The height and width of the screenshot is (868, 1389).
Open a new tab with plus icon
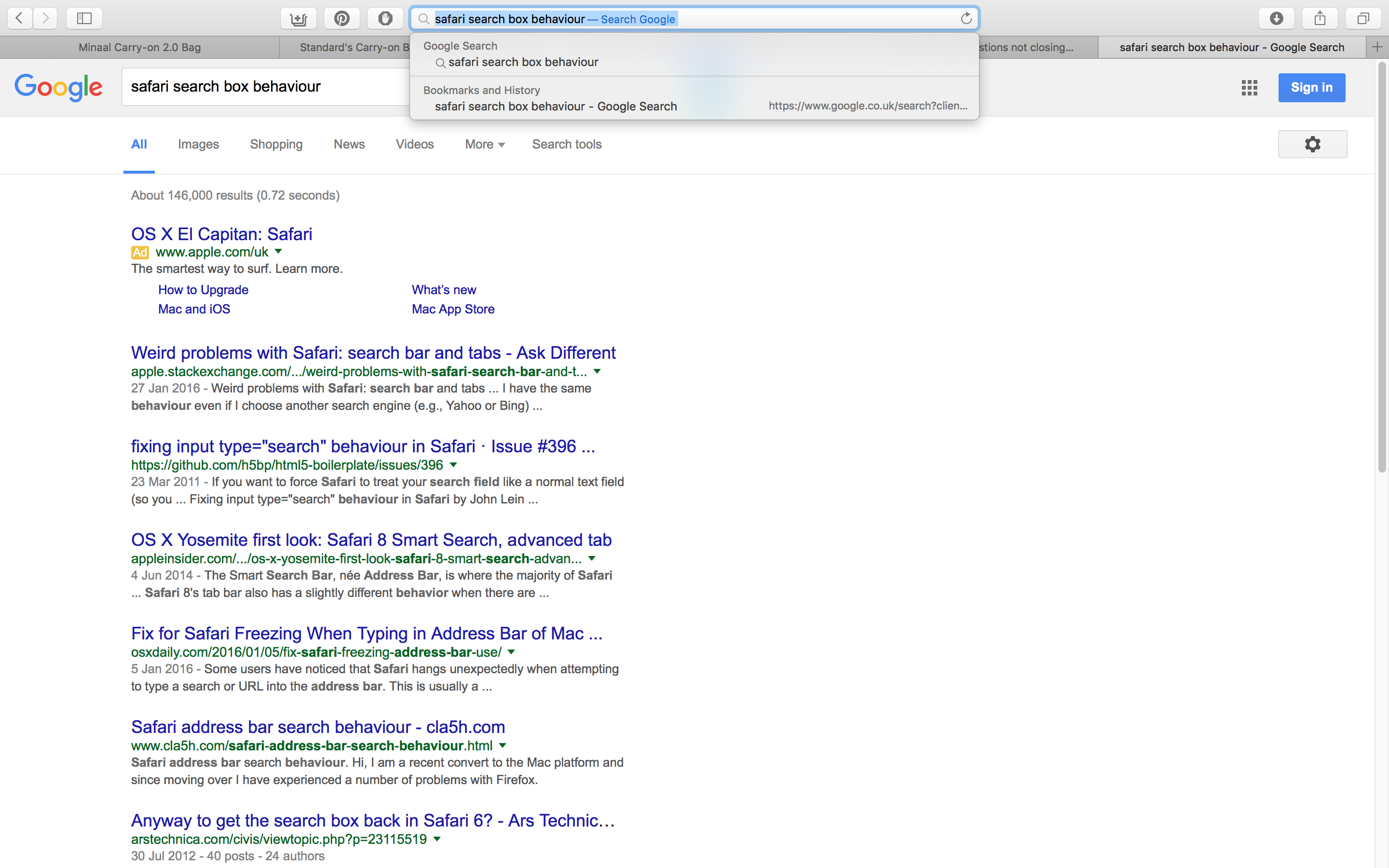pyautogui.click(x=1377, y=47)
